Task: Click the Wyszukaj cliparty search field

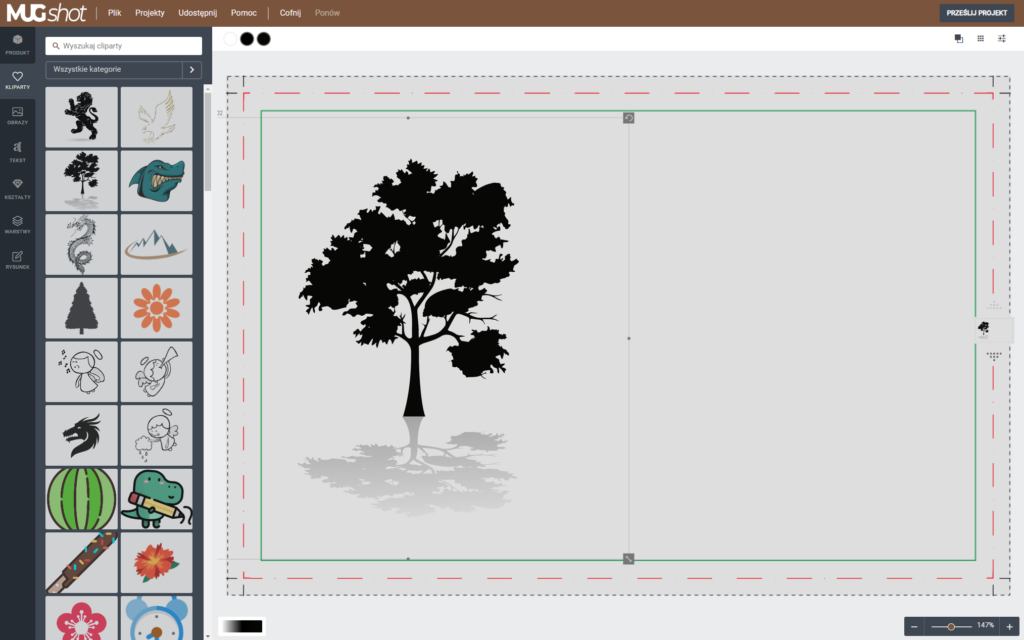Action: click(124, 46)
